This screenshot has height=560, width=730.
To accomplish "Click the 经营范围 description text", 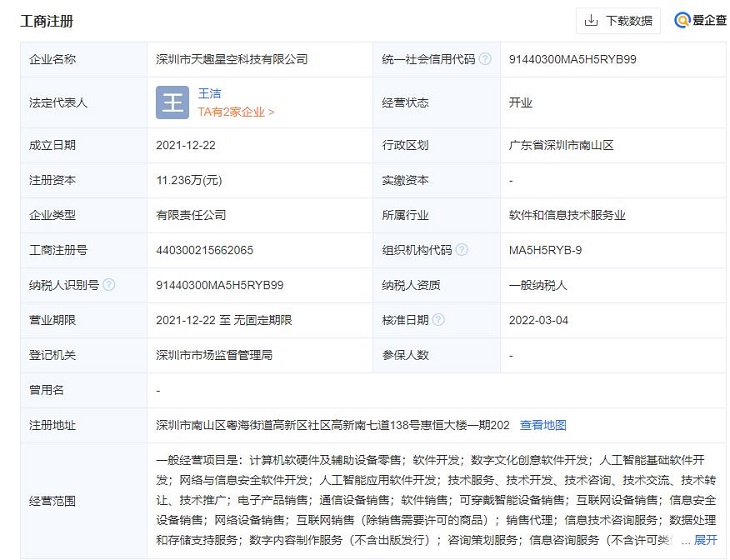I will point(436,500).
